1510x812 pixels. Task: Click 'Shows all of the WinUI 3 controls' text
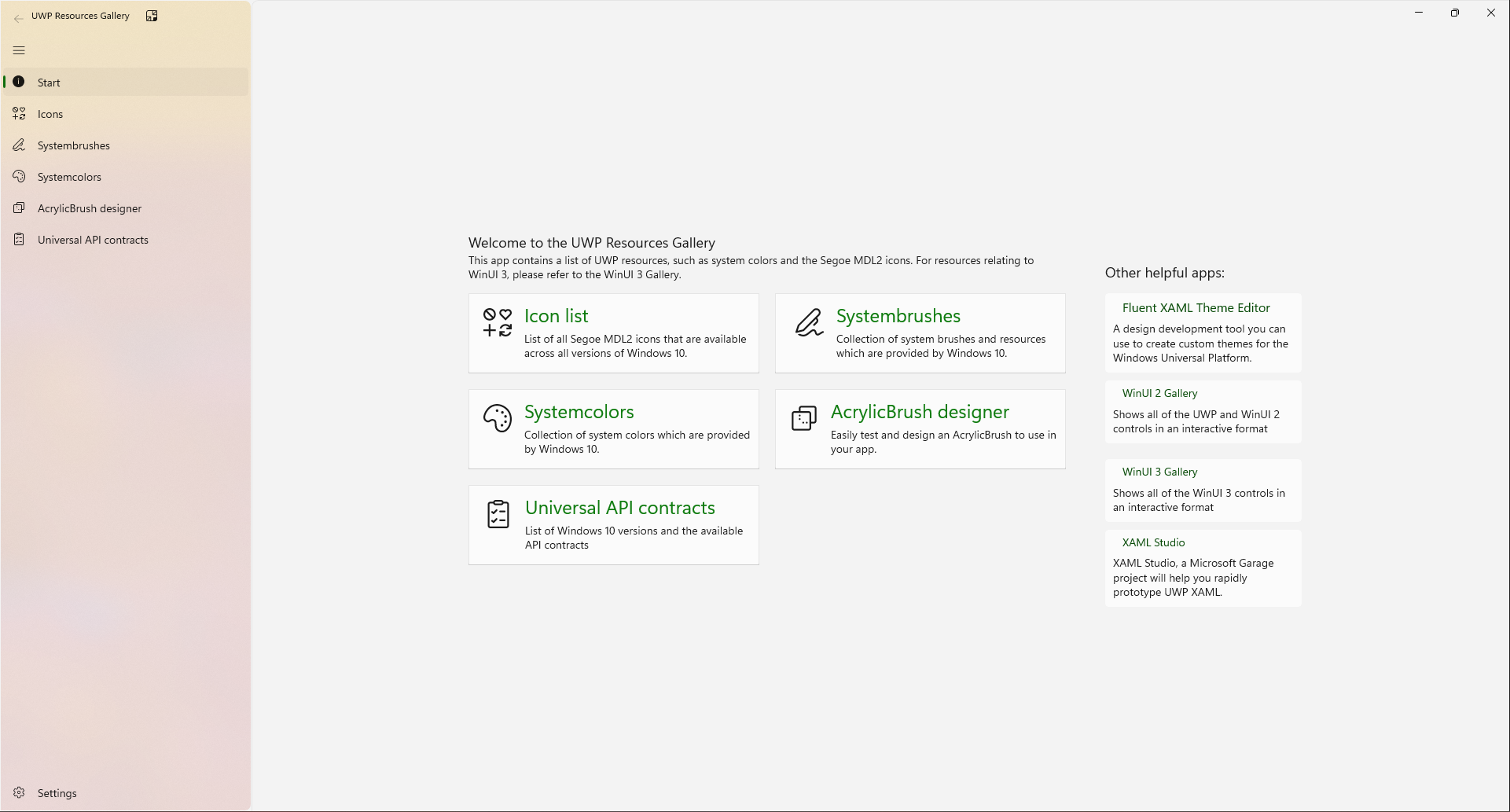click(x=1199, y=500)
